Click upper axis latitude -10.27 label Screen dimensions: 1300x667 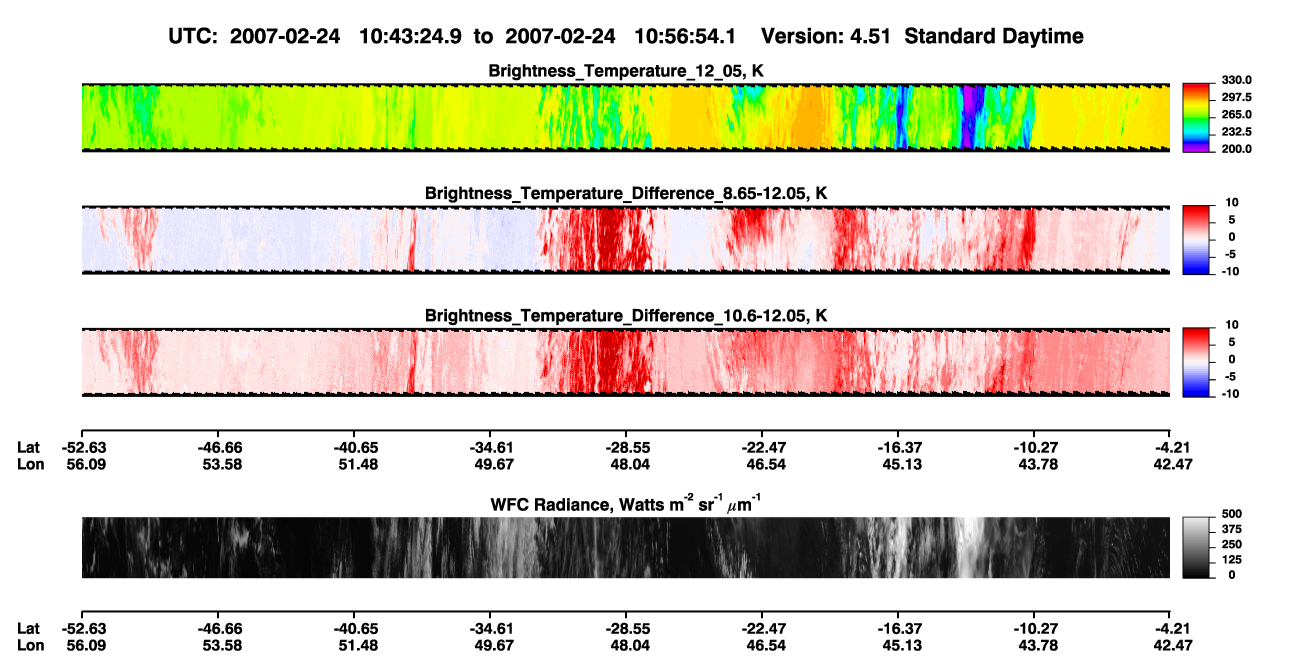click(1034, 447)
